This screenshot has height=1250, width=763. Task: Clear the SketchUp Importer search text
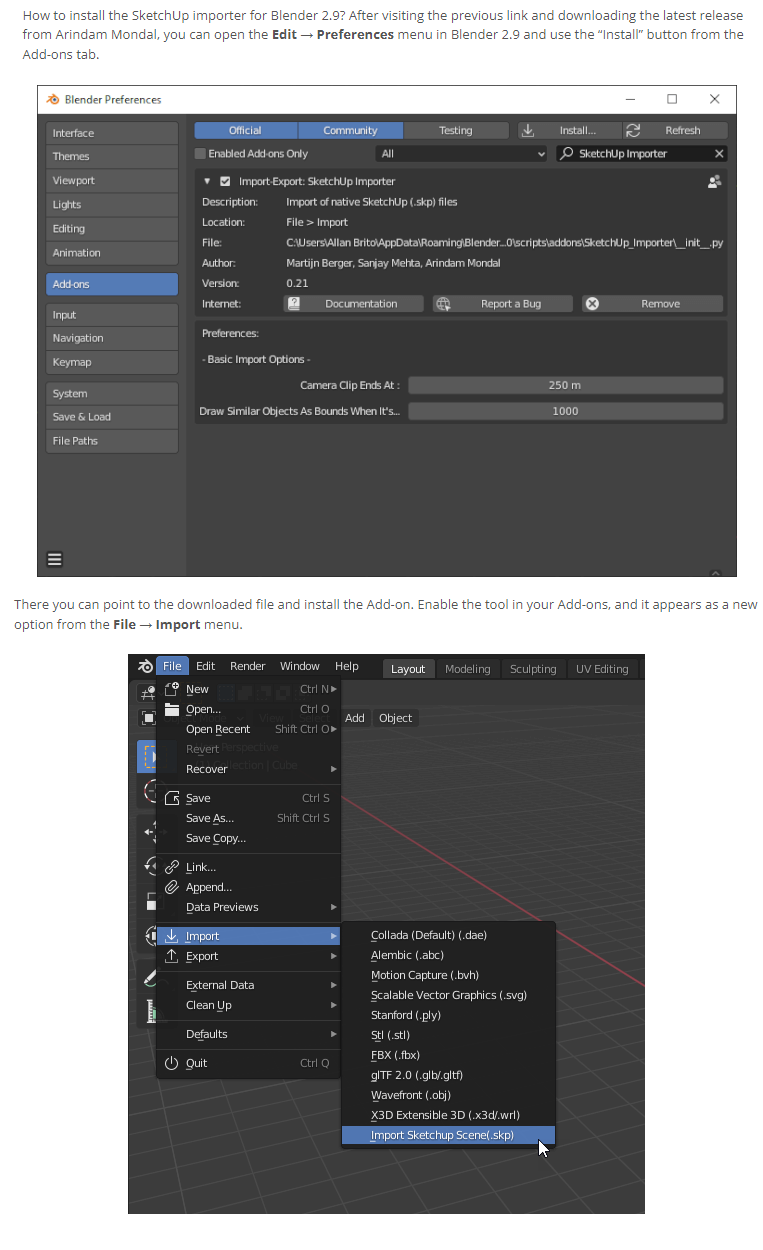coord(718,154)
